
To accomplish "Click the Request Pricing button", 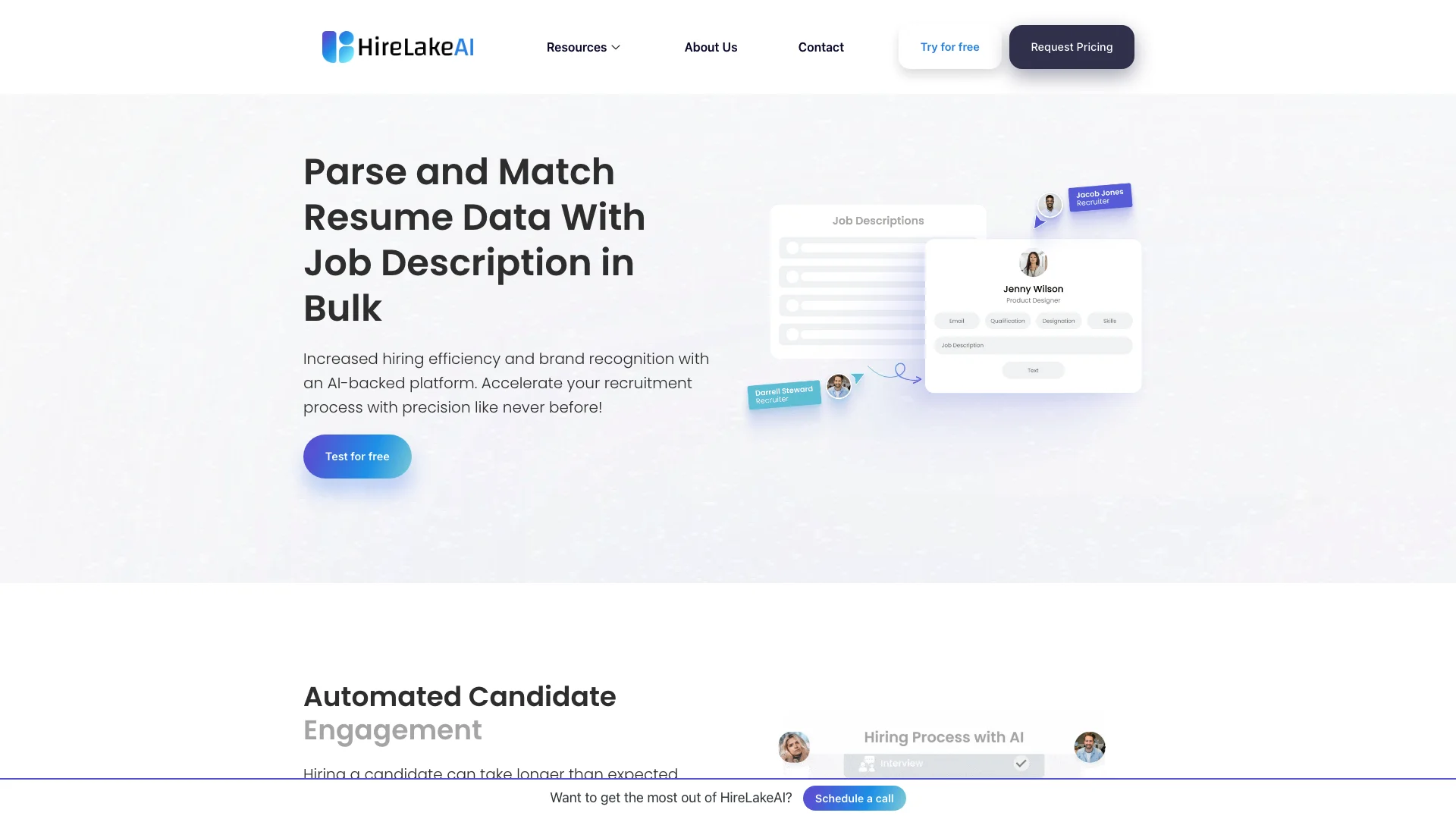I will 1071,47.
